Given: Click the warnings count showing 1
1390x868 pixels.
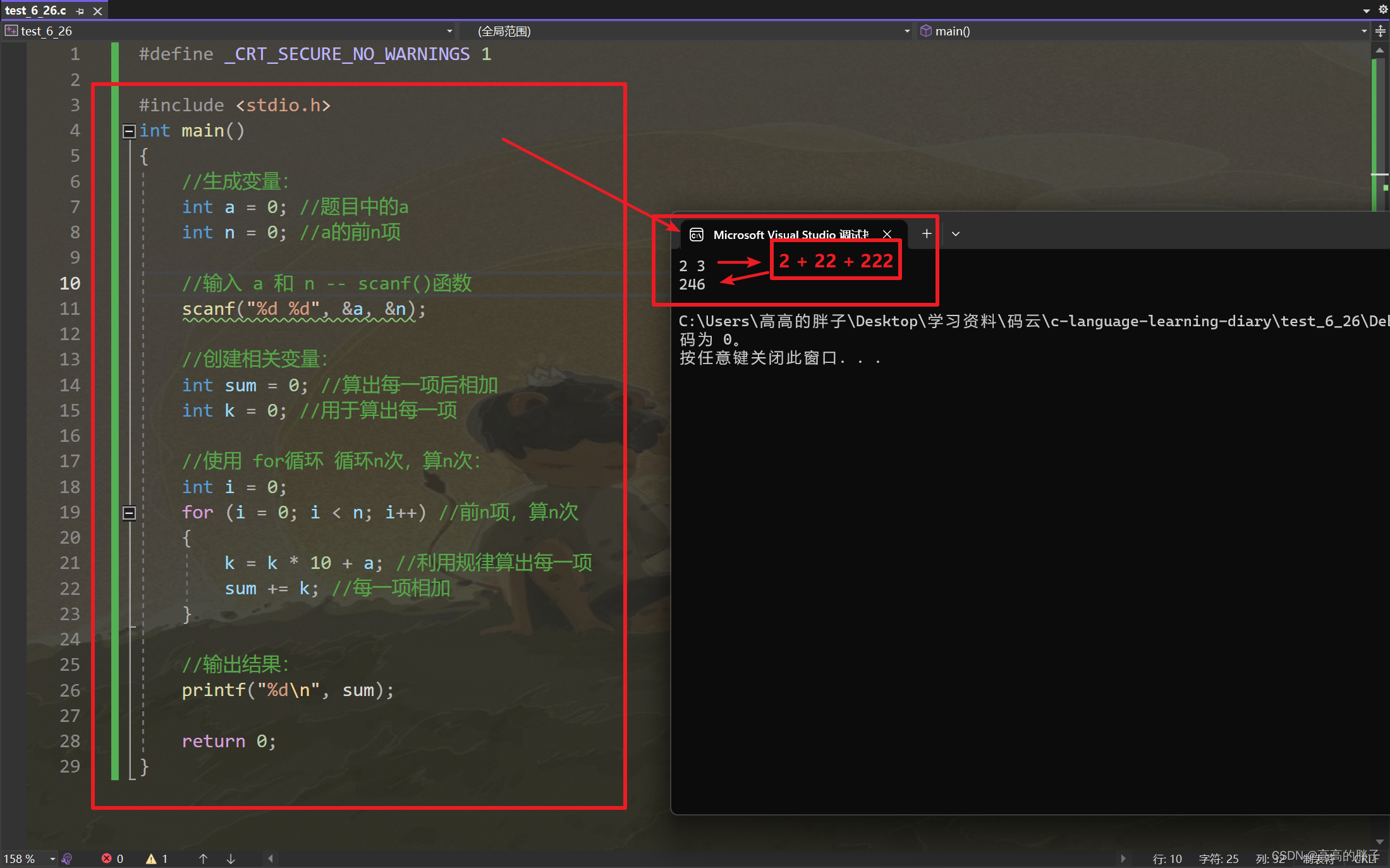Looking at the screenshot, I should pos(155,859).
